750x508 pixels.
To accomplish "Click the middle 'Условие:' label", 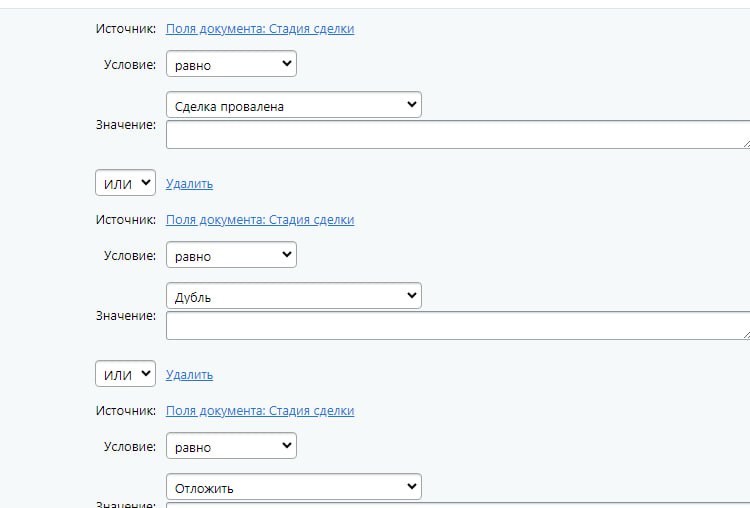I will pos(130,256).
